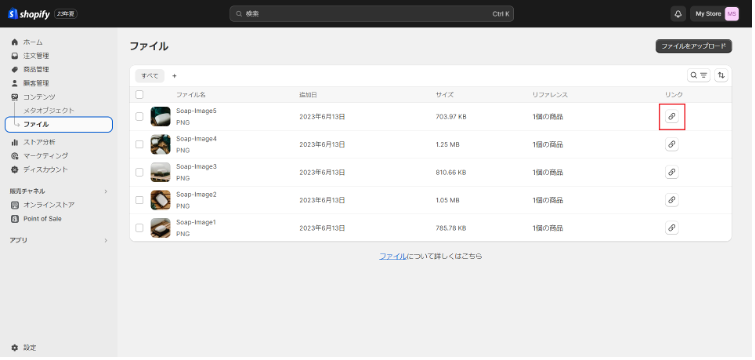Click the ディスカウント badge icon

click(x=14, y=169)
